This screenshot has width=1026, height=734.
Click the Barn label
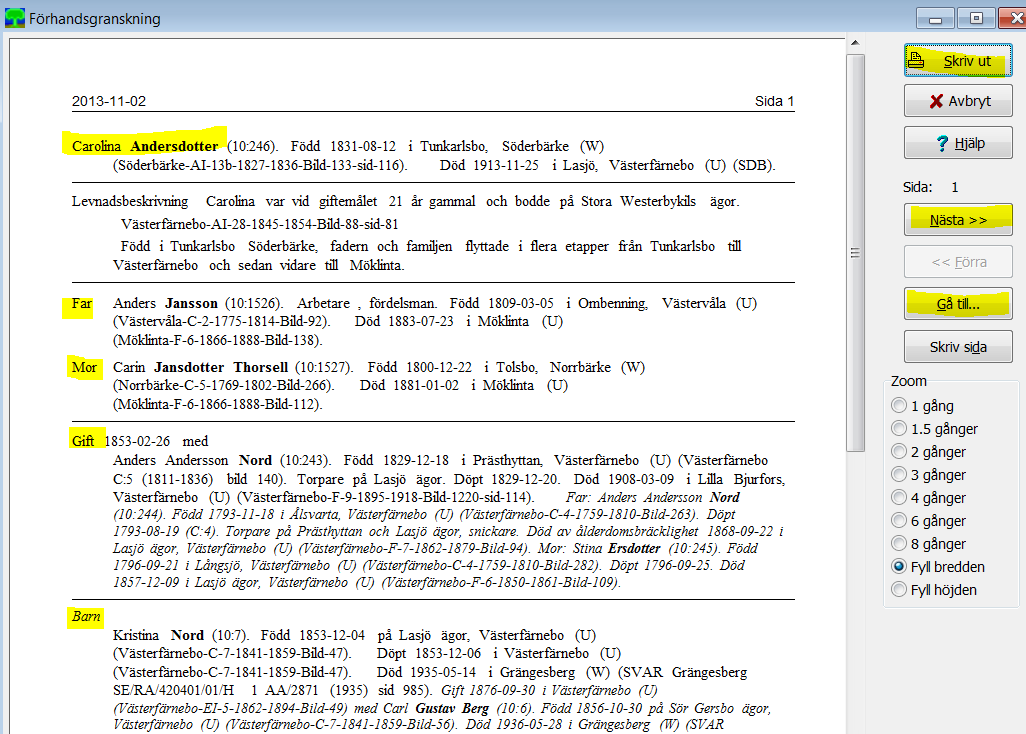[86, 616]
